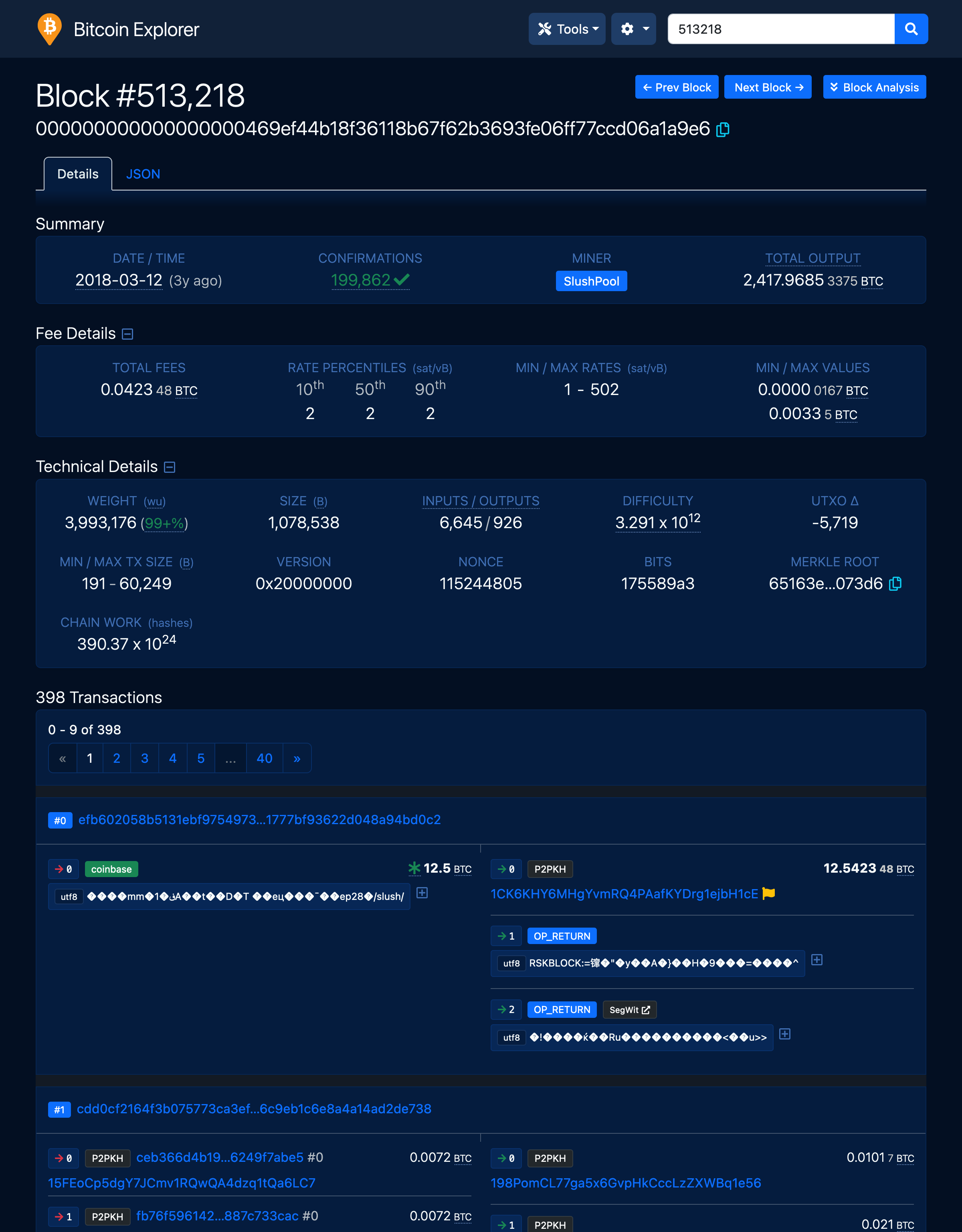Copy the block hash with clipboard icon

[722, 130]
